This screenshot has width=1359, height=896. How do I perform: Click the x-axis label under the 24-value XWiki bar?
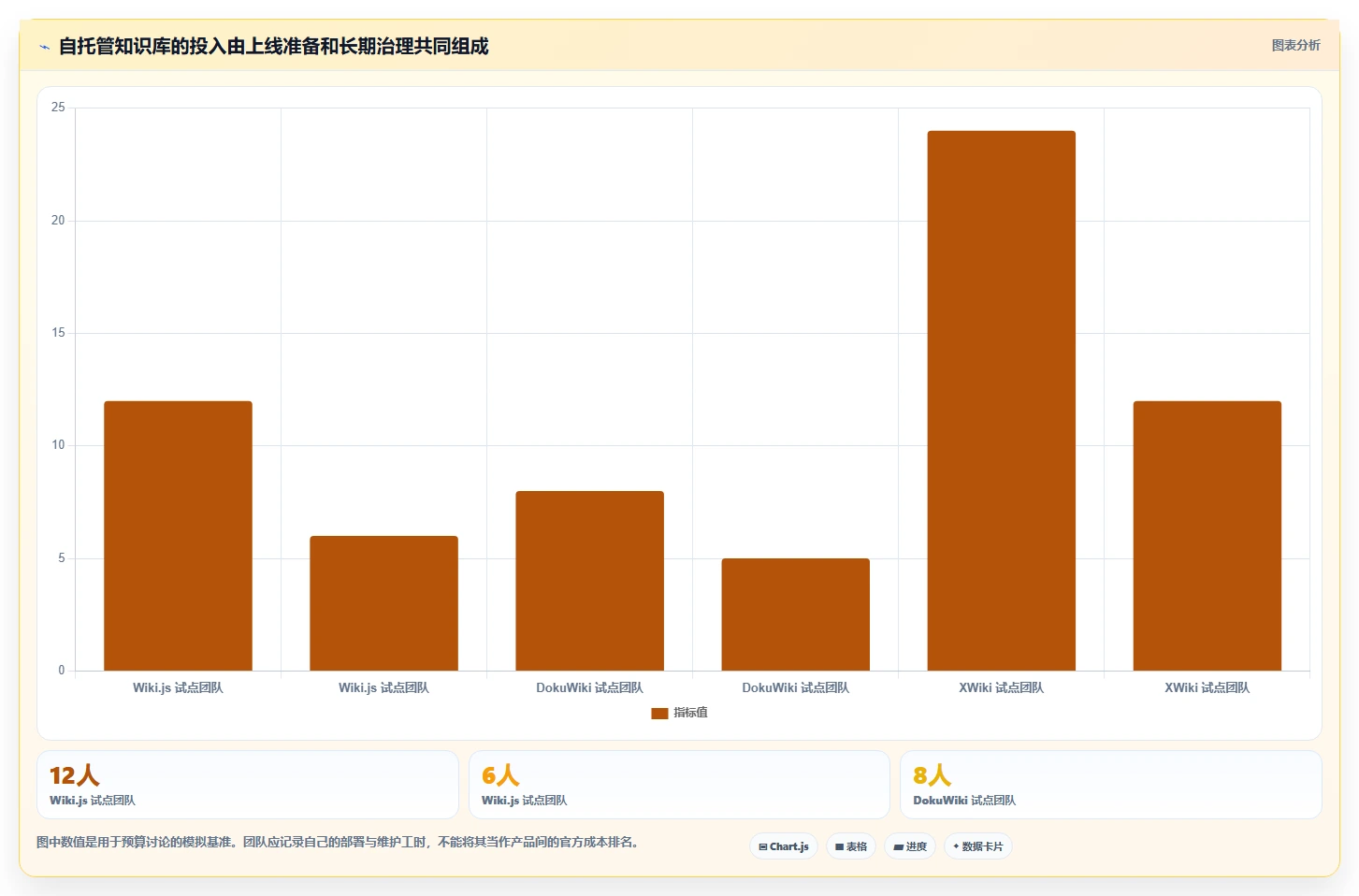[1001, 687]
